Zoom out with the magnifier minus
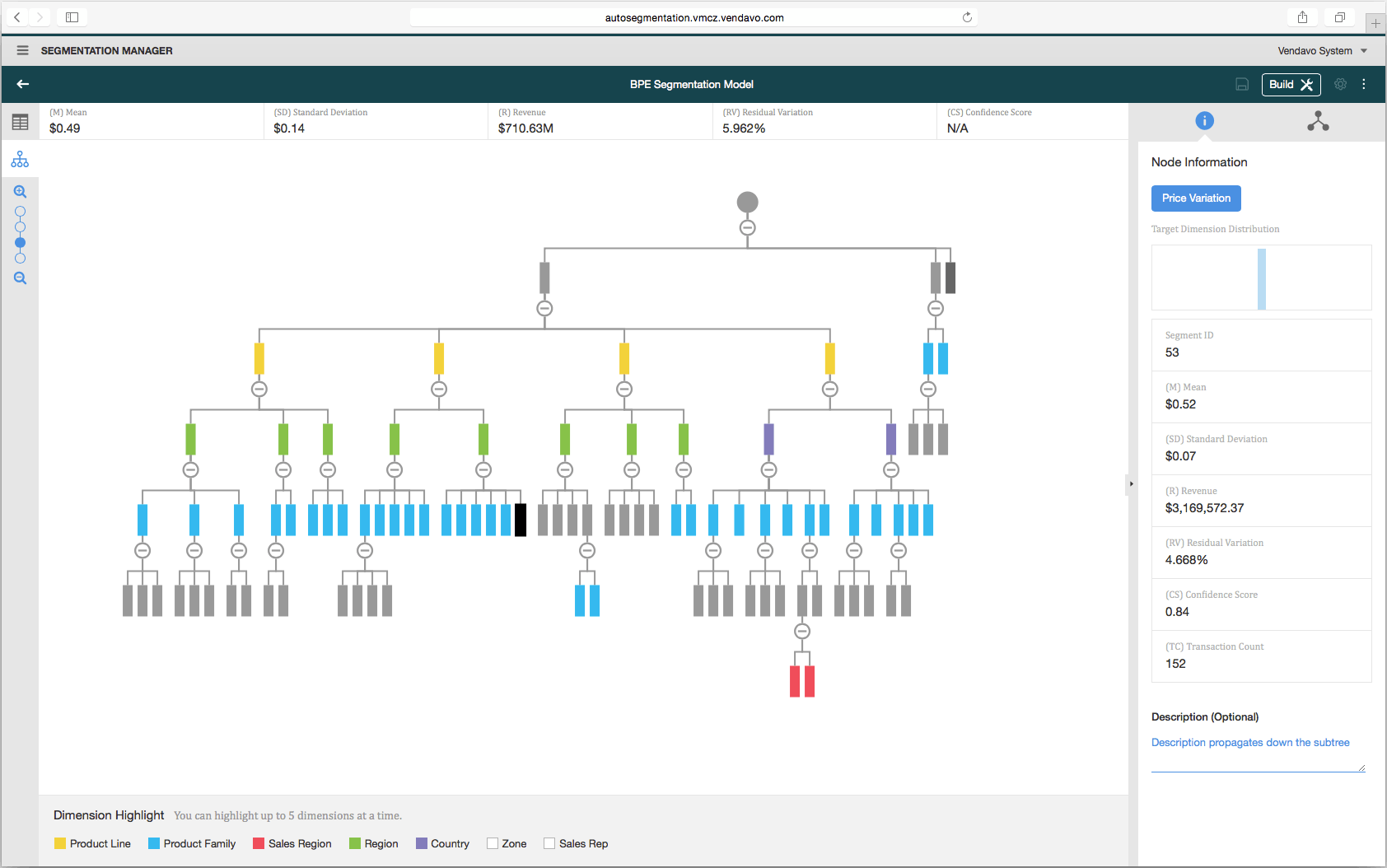1387x868 pixels. [20, 278]
